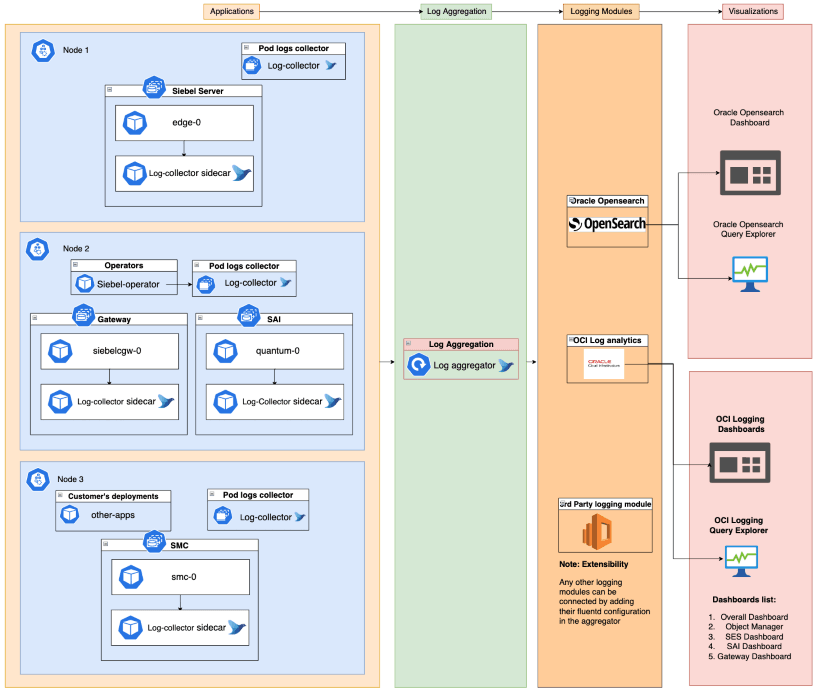Select the Applications header label

tap(232, 11)
